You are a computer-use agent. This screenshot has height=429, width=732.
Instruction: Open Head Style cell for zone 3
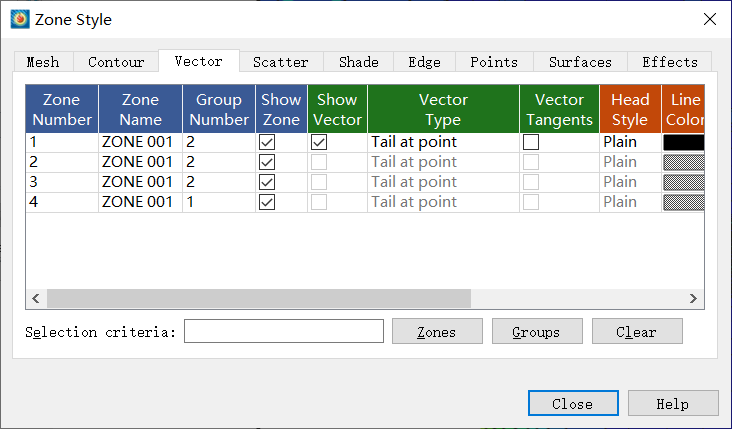[x=630, y=183]
